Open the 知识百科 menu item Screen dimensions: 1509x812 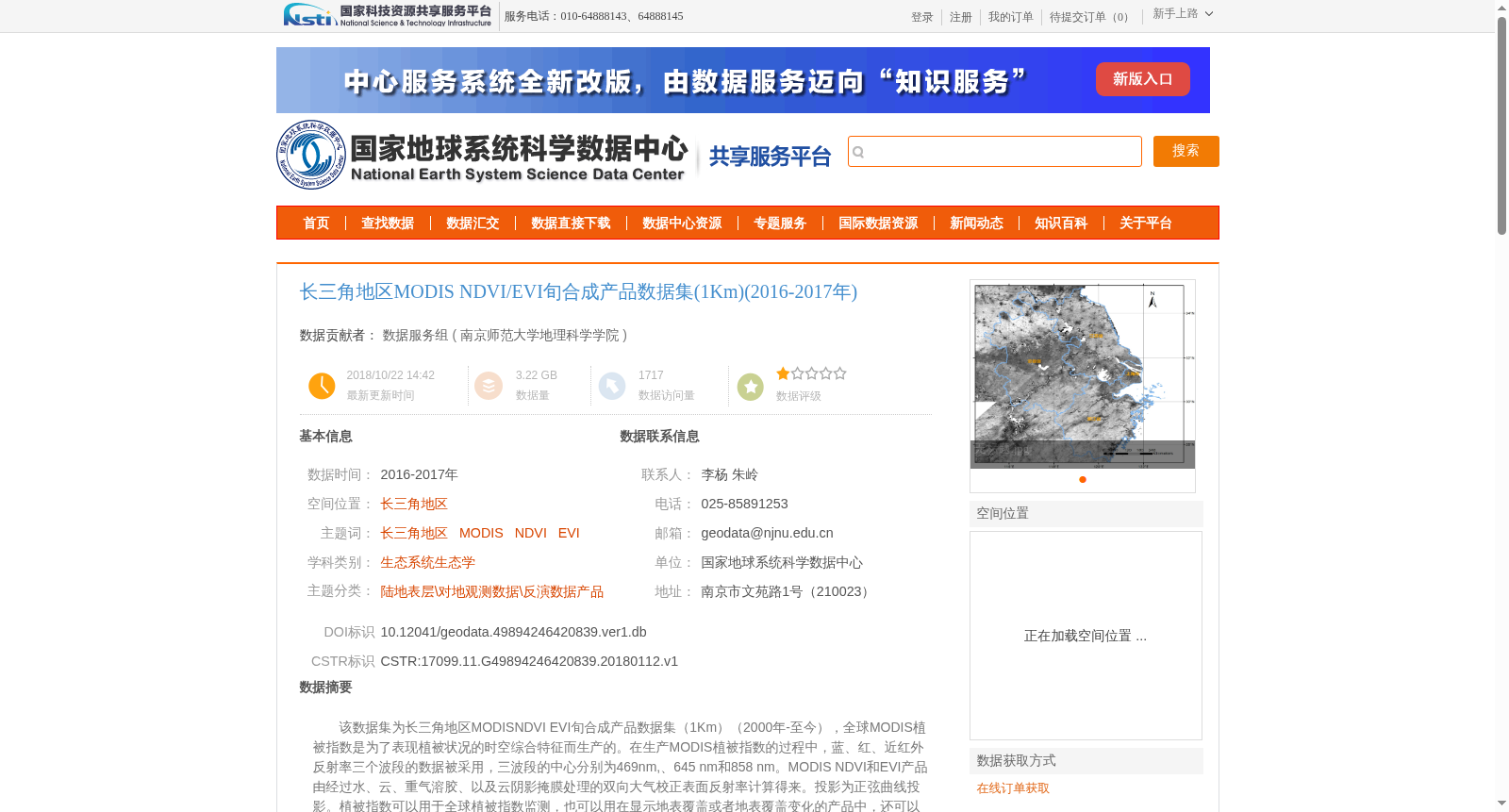pyautogui.click(x=1061, y=223)
